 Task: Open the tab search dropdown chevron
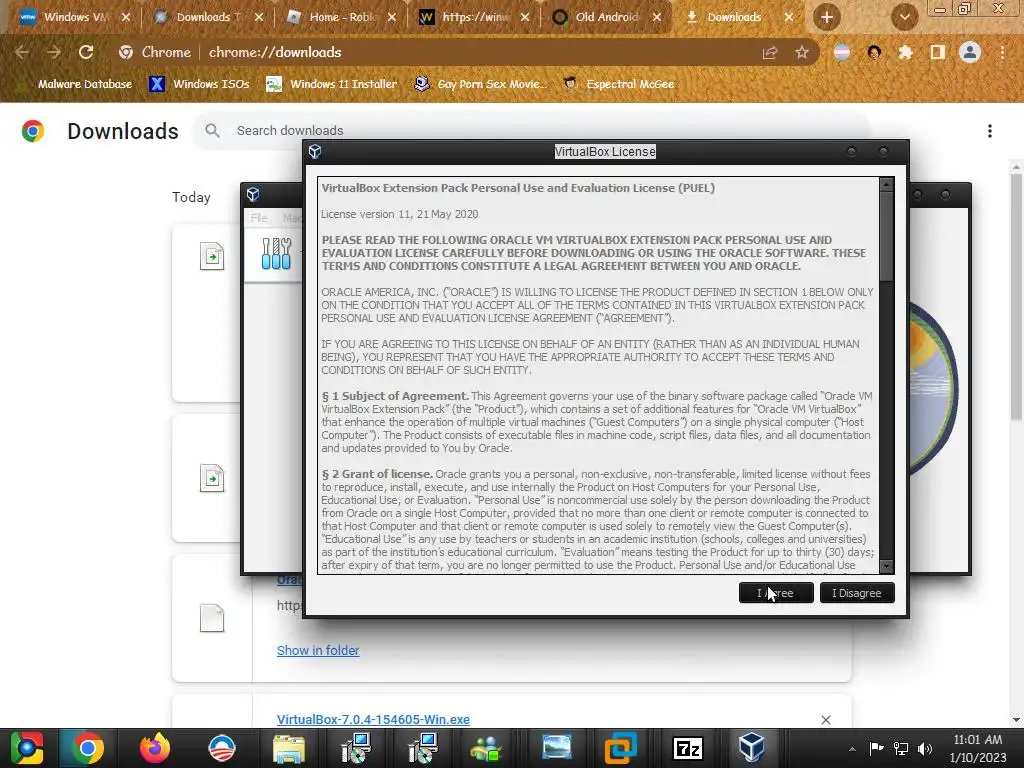(x=904, y=17)
